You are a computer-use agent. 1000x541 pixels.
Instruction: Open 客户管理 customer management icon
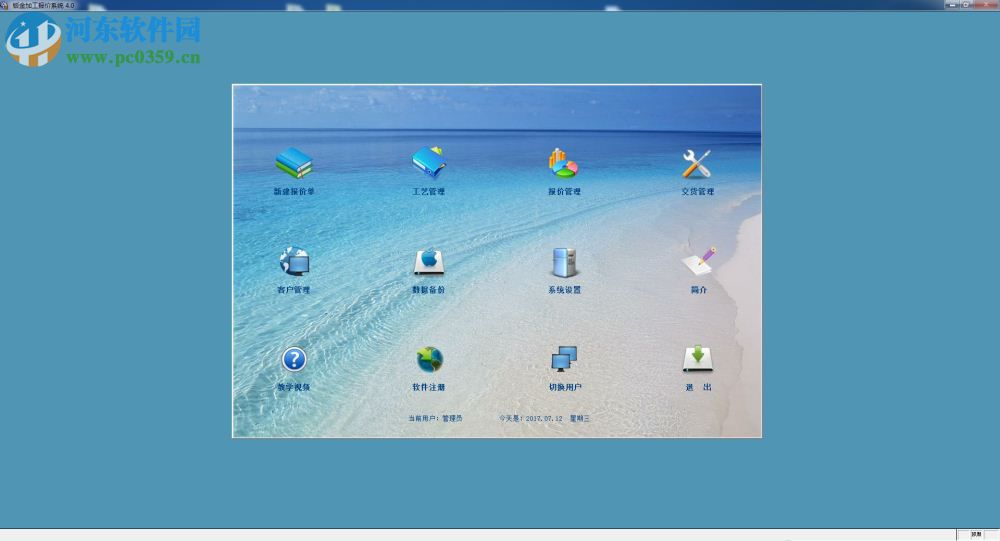pos(294,261)
